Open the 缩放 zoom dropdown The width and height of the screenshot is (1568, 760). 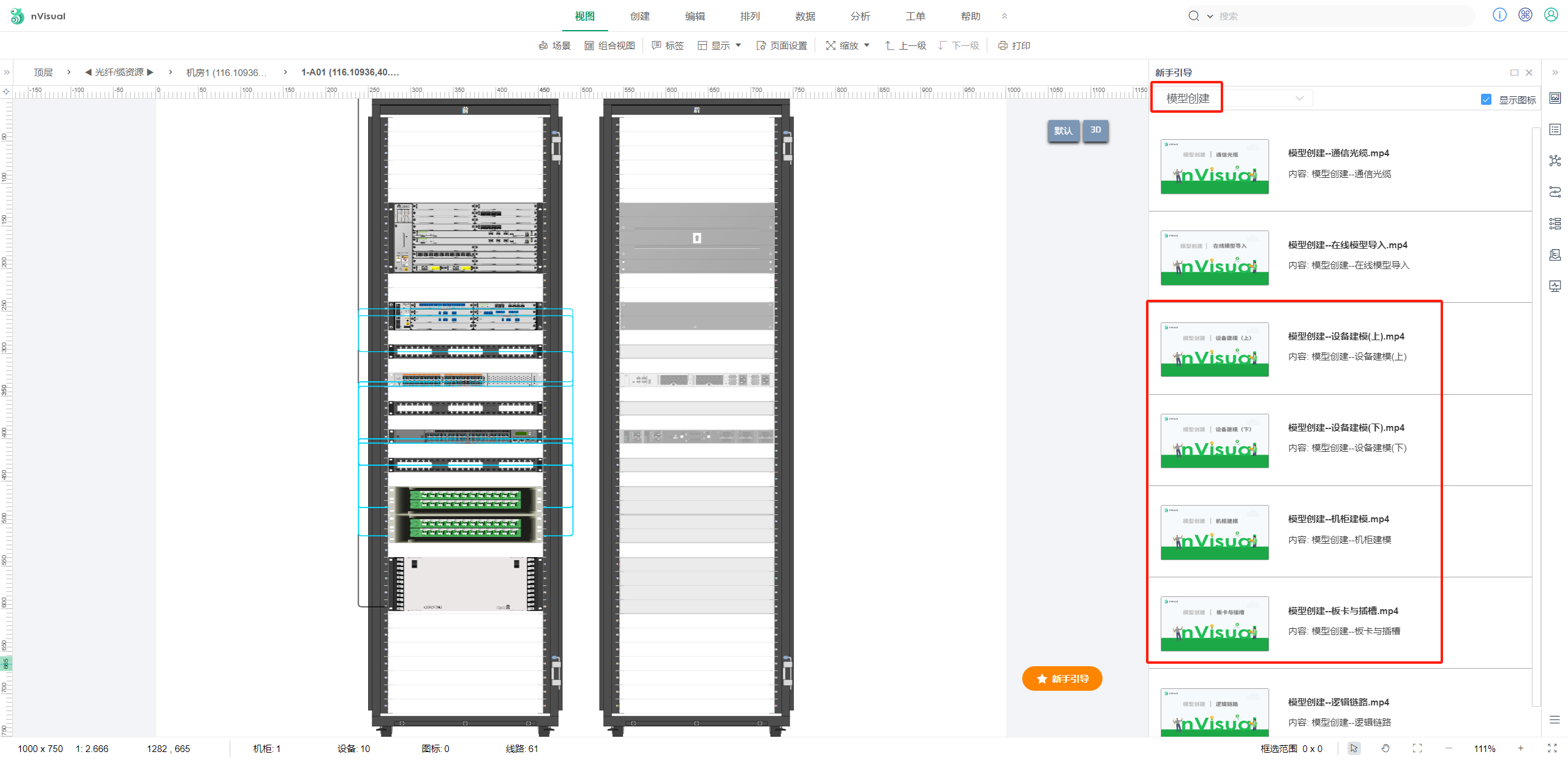coord(848,45)
